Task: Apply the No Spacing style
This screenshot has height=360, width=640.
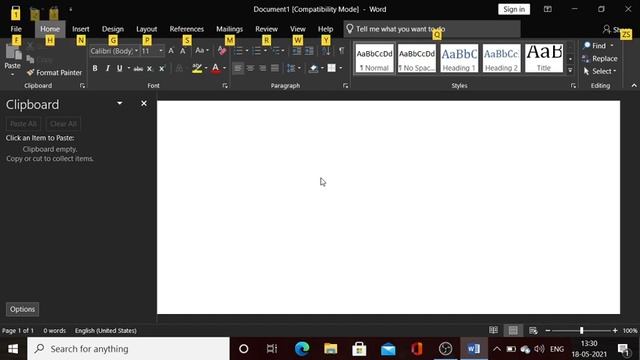Action: click(417, 58)
